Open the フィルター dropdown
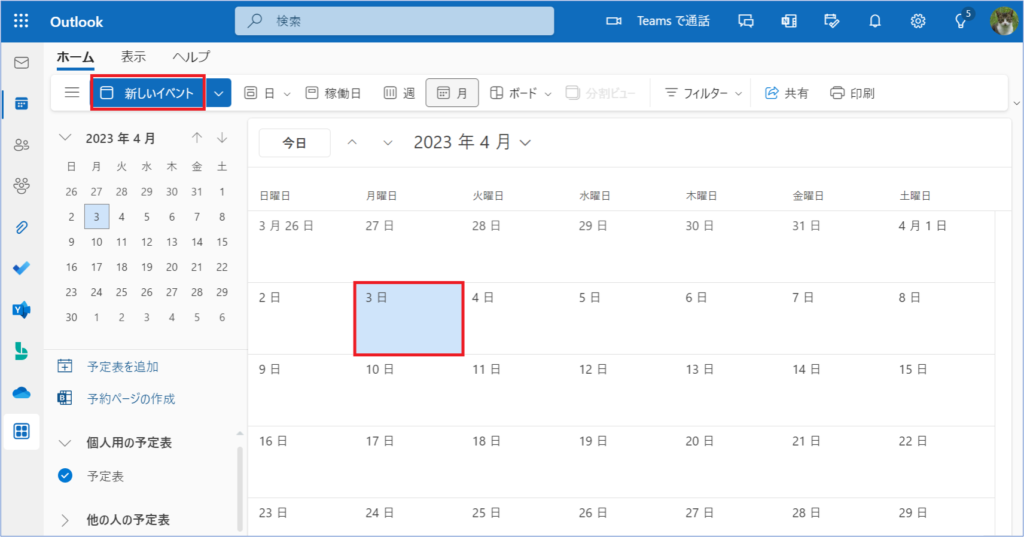Screen dimensions: 1024x537 click(x=704, y=93)
